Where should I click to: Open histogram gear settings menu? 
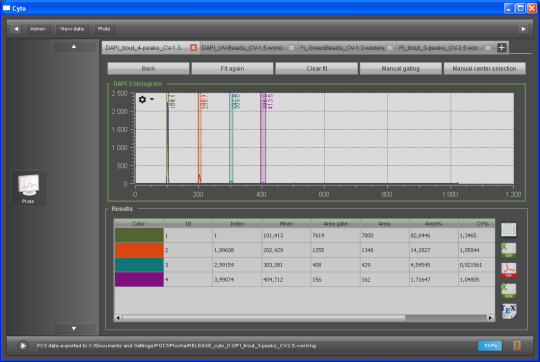[146, 100]
